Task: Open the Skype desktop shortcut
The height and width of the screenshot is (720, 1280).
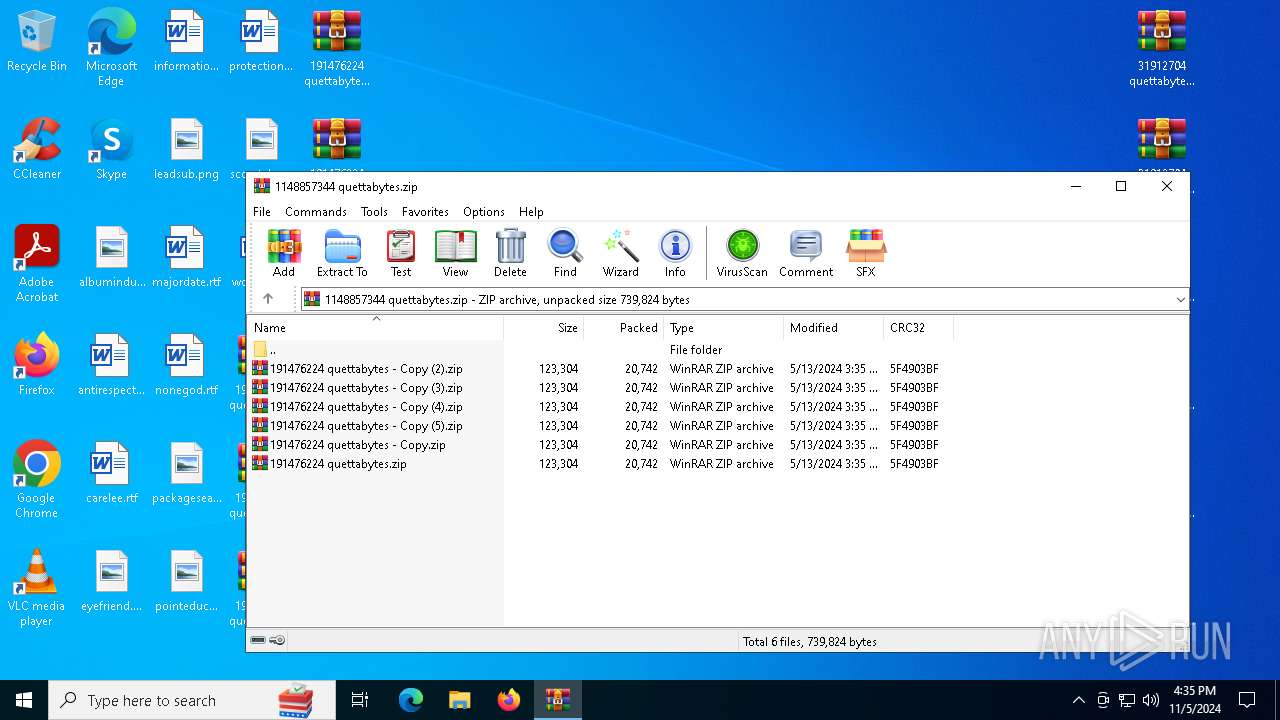Action: coord(111,149)
